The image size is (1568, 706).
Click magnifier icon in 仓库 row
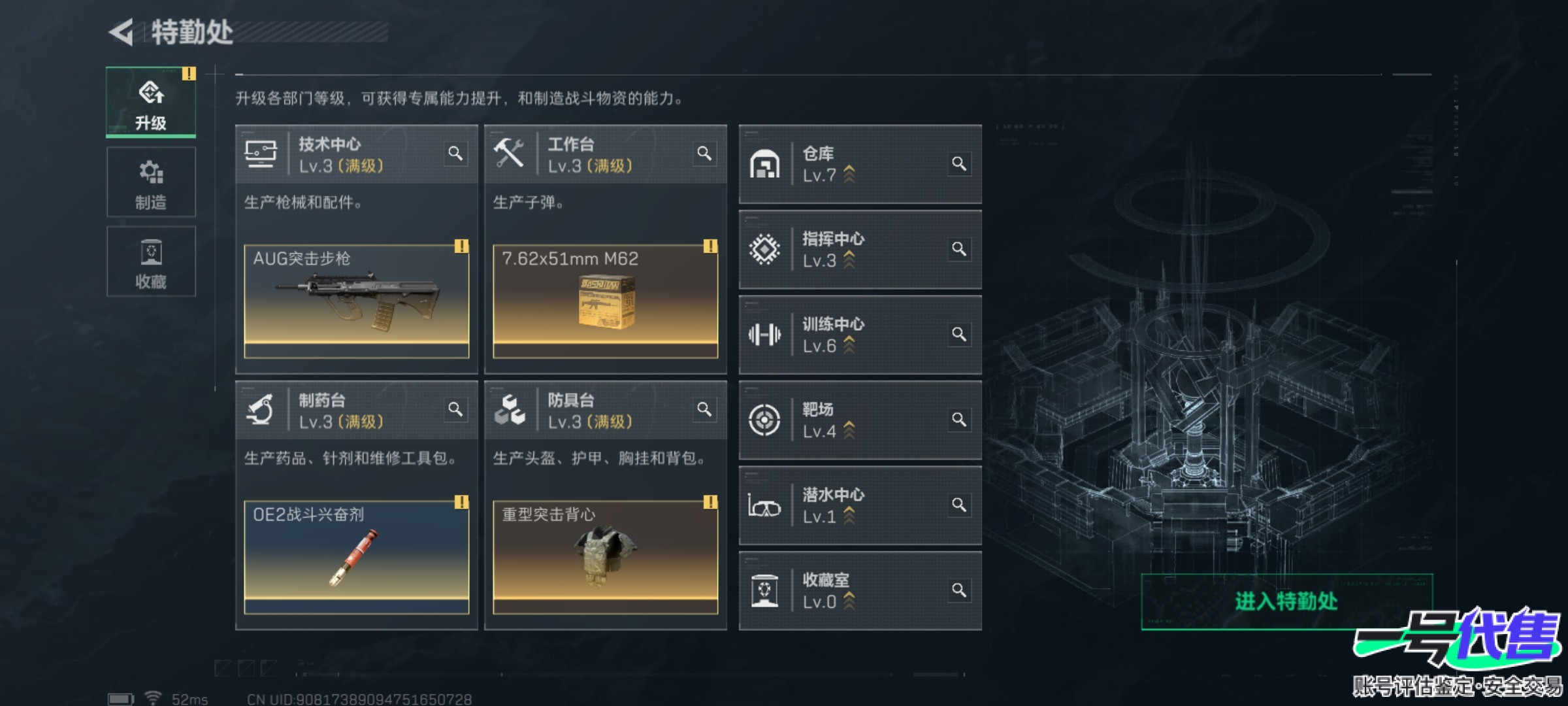coord(959,163)
